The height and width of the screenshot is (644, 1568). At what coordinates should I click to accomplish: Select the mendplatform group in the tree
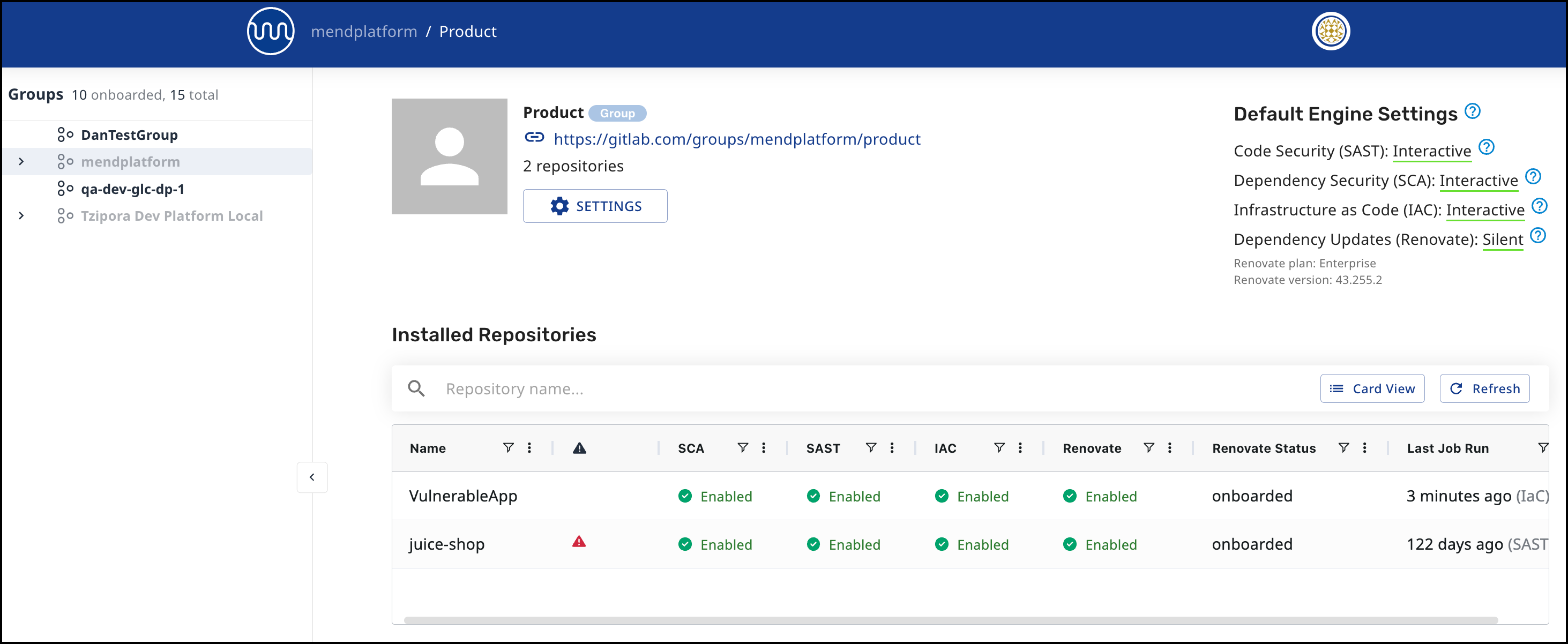click(x=130, y=161)
